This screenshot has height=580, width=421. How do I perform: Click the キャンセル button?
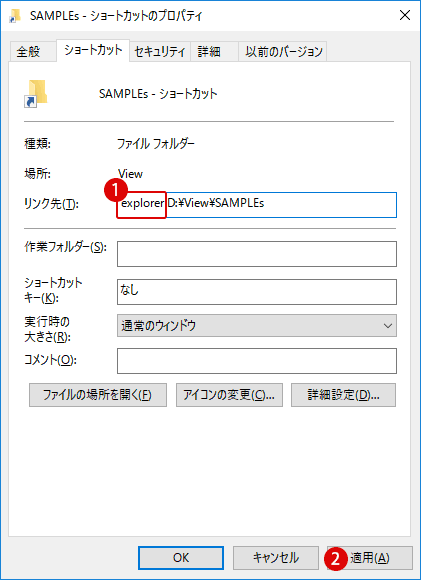[x=276, y=558]
